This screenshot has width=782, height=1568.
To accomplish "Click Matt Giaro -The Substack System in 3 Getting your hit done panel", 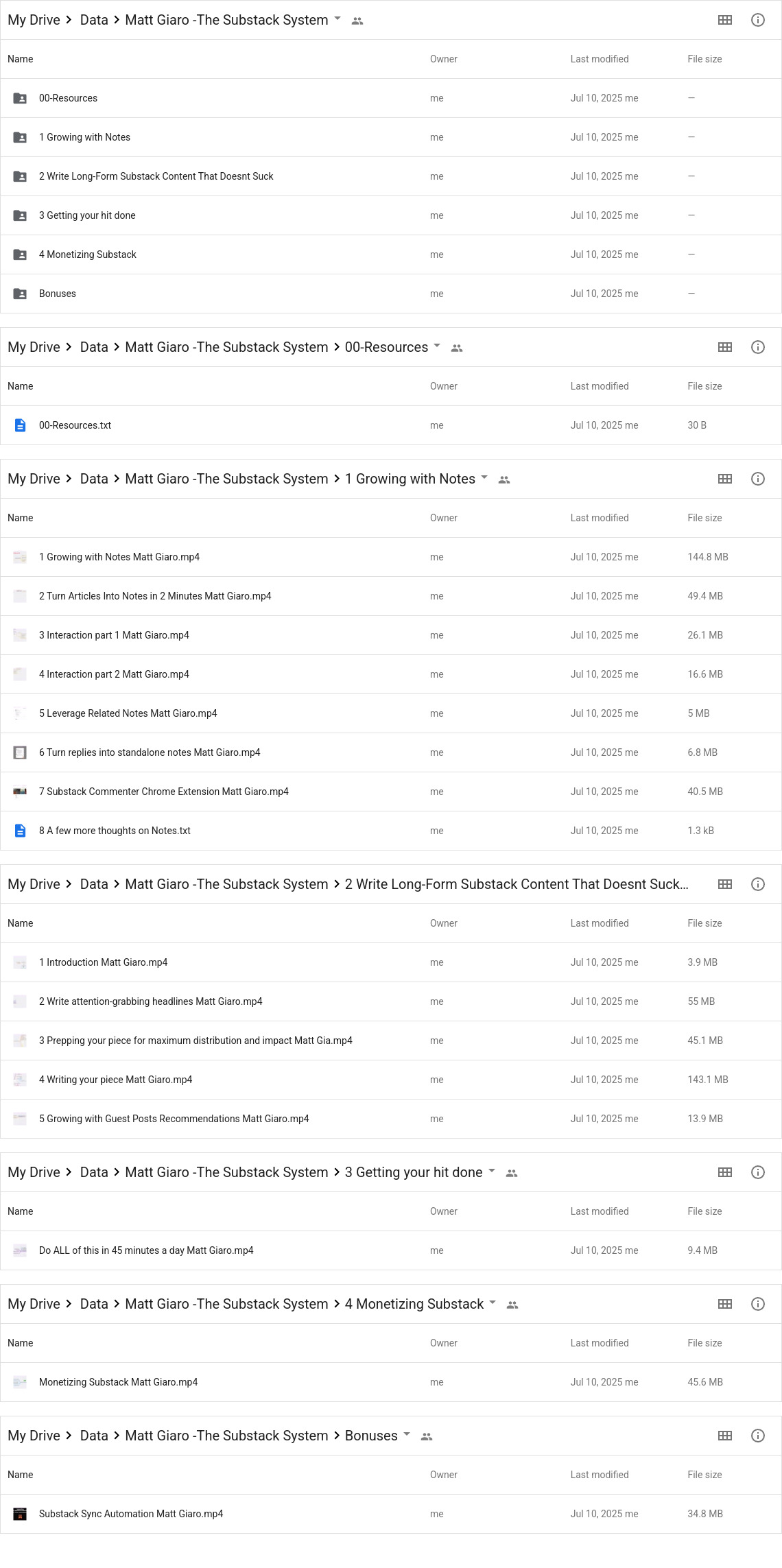I will pos(226,1172).
